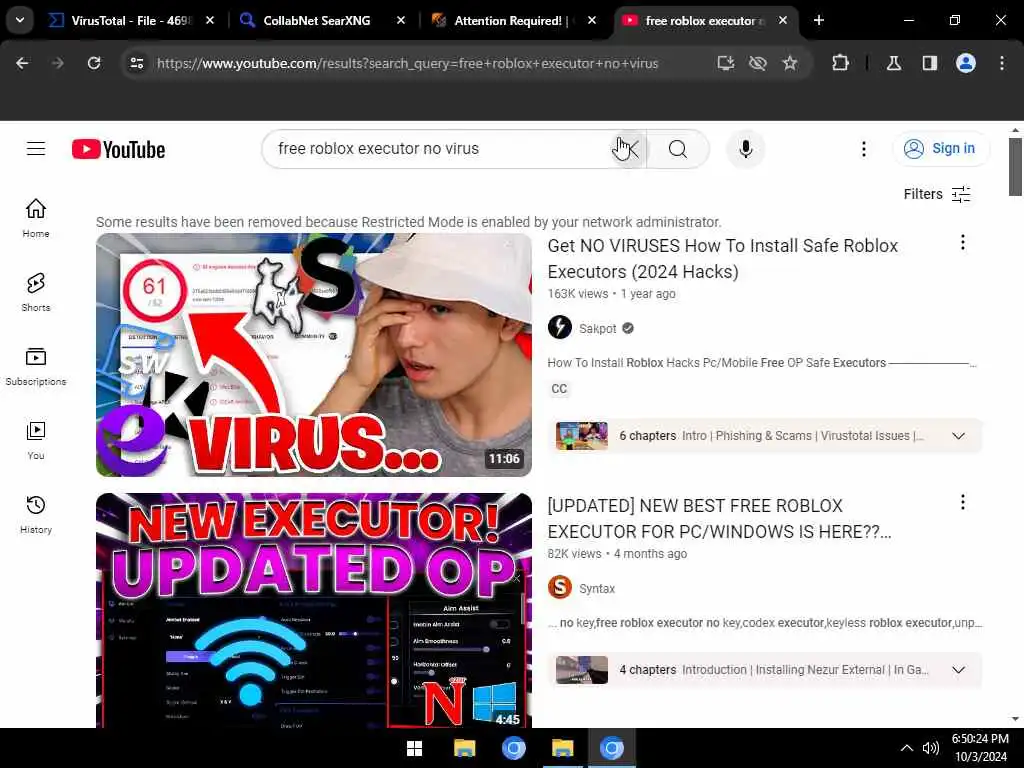Open the tab search dropdown arrow
1024x768 pixels.
[20, 20]
